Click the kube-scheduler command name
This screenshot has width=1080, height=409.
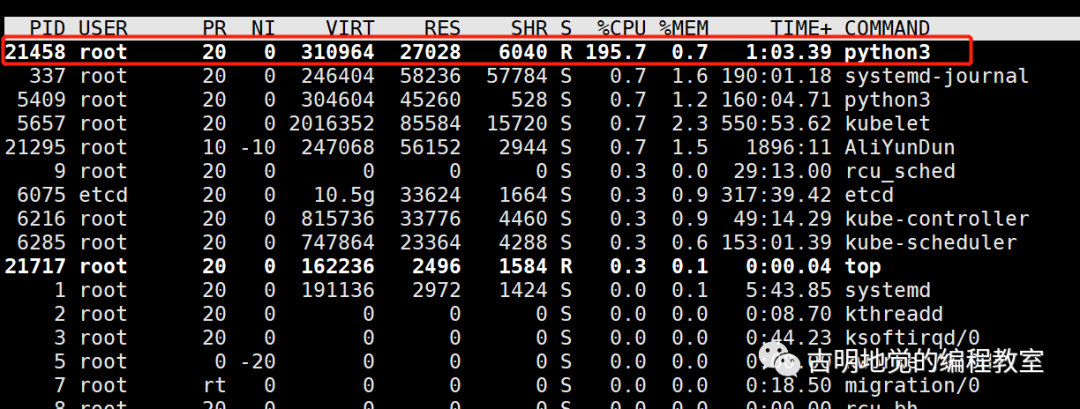[931, 242]
